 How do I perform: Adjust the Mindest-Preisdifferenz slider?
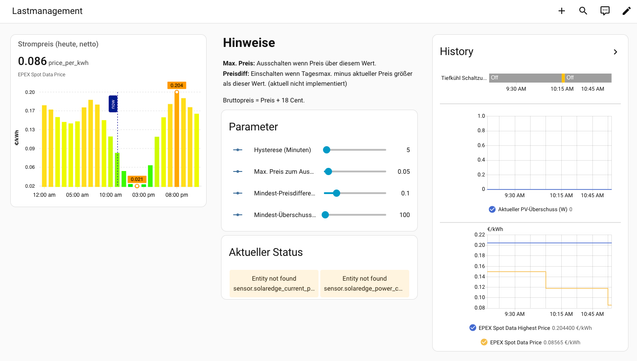point(355,193)
